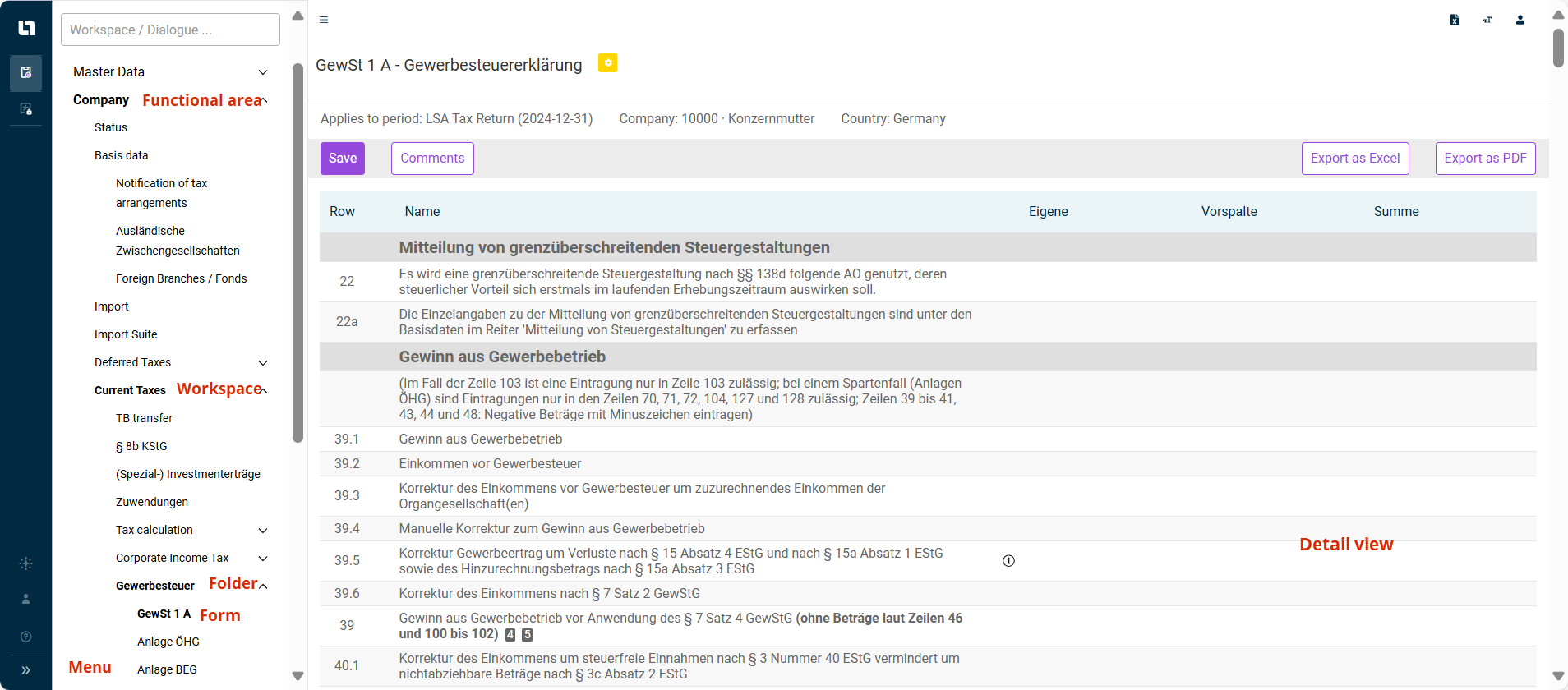Viewport: 1568px width, 690px height.
Task: Click the Save button
Action: pos(343,159)
